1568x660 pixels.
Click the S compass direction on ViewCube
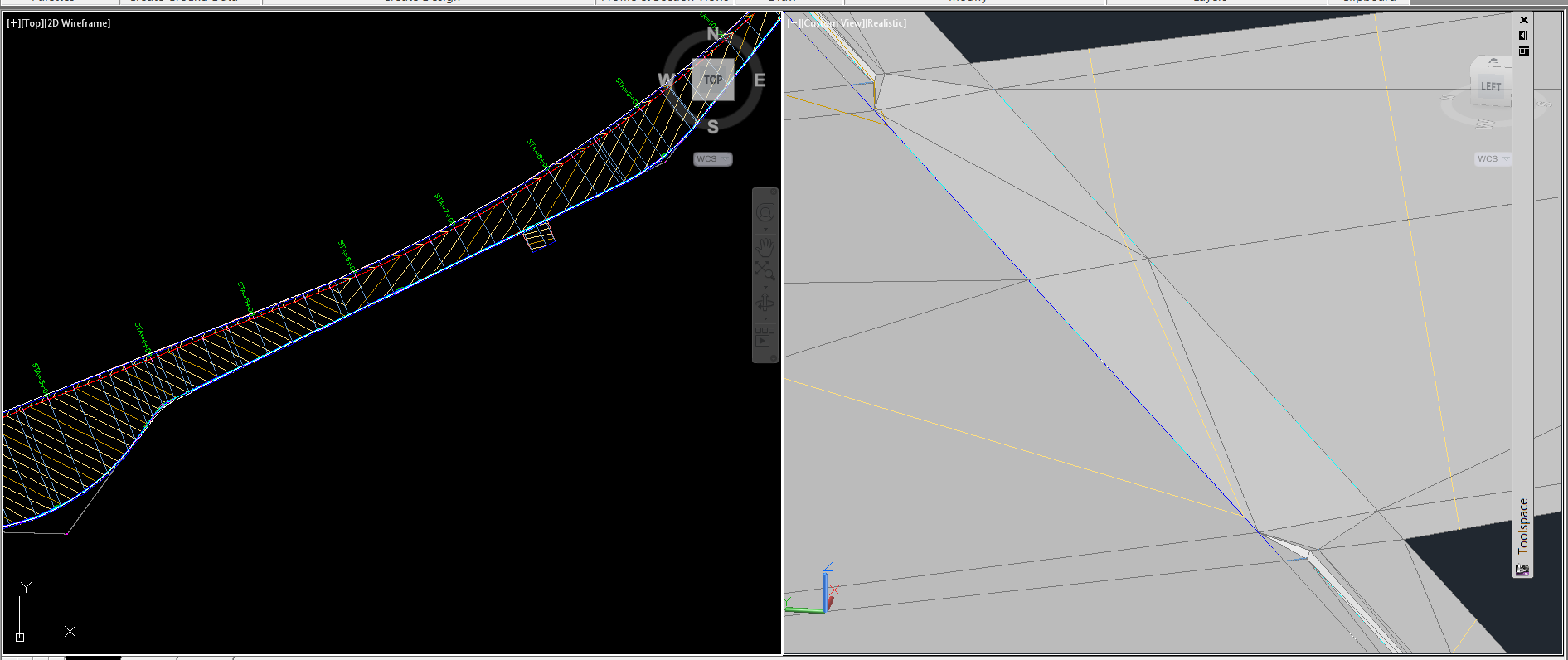coord(713,127)
